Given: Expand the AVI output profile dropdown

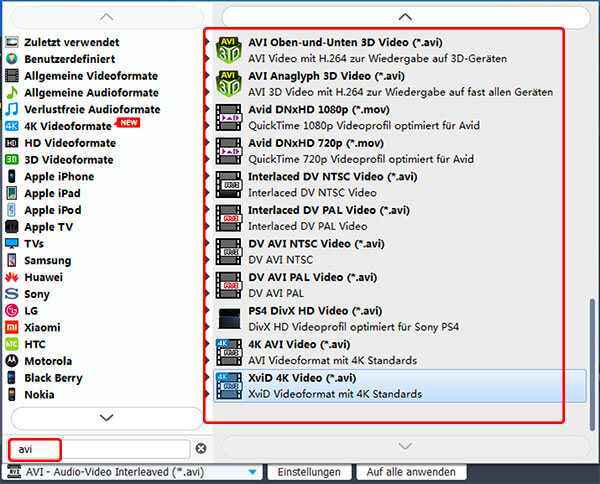Looking at the screenshot, I should pos(253,472).
